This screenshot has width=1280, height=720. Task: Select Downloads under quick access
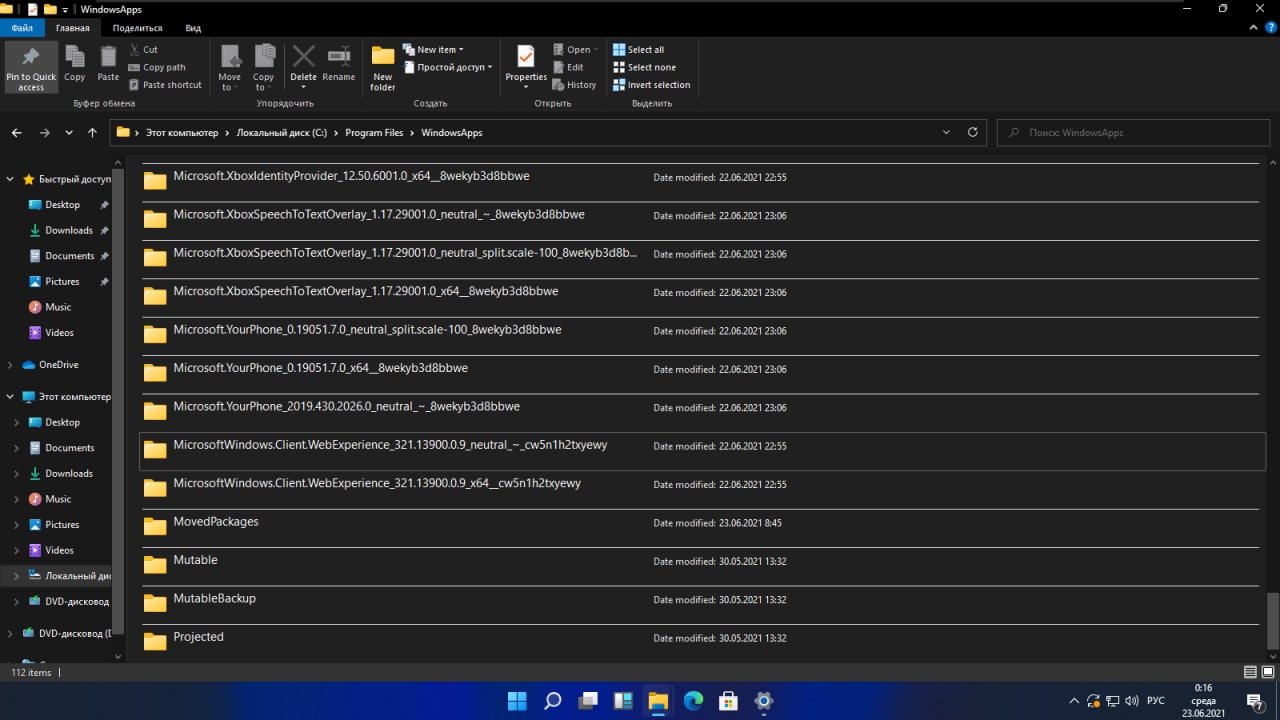click(68, 230)
